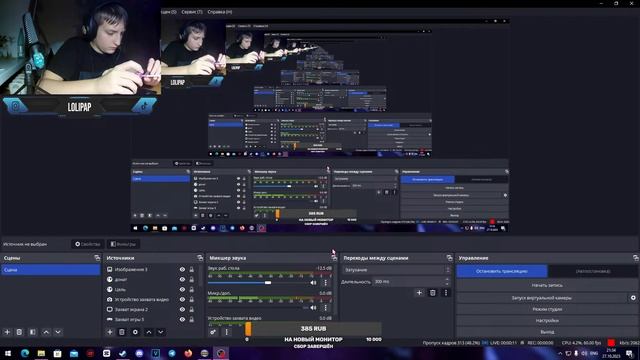Undock the Управление panel via float icon
This screenshot has height=360, width=640.
point(636,258)
